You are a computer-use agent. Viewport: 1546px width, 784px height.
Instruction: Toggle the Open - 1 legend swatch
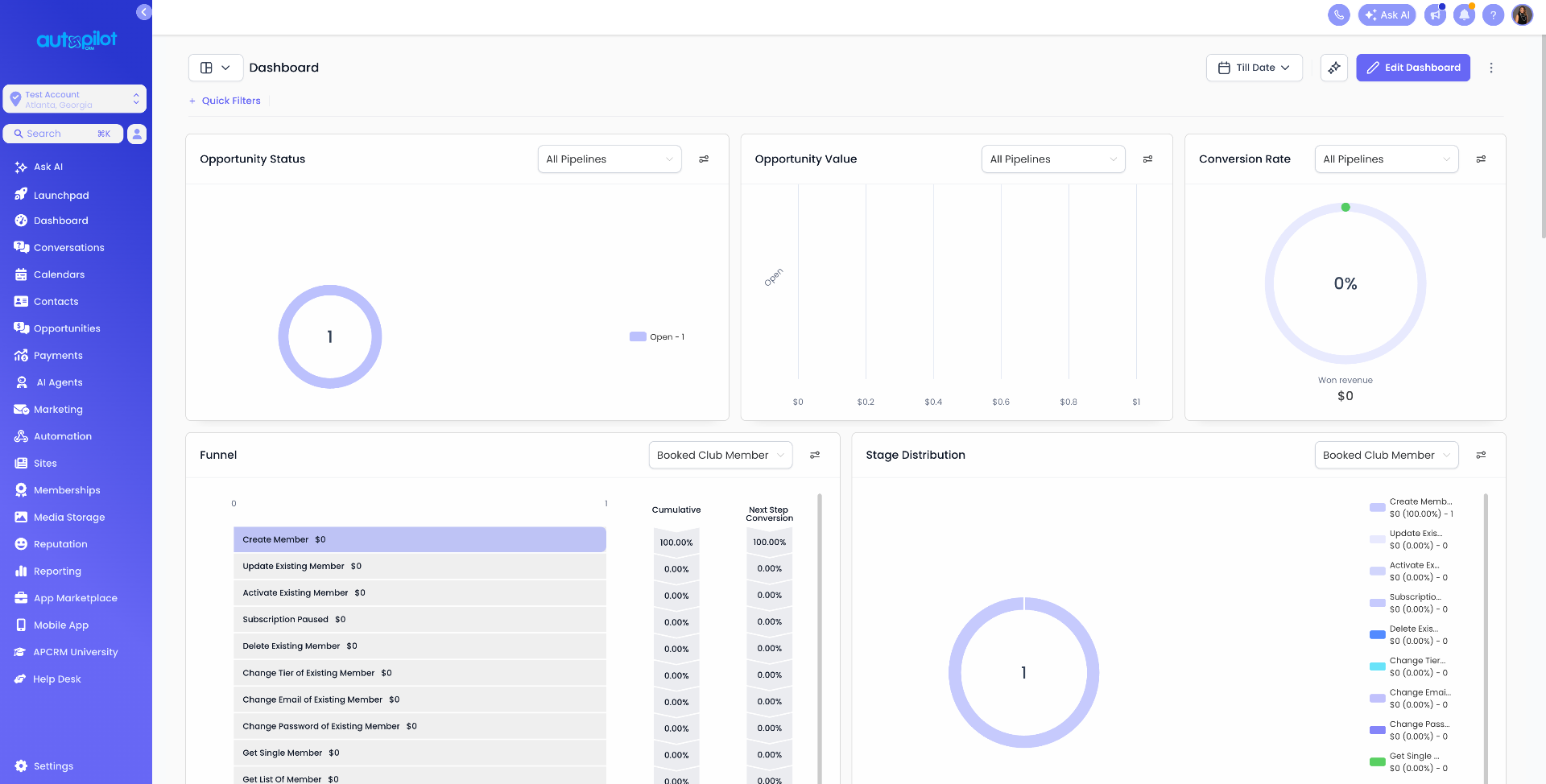pyautogui.click(x=638, y=336)
